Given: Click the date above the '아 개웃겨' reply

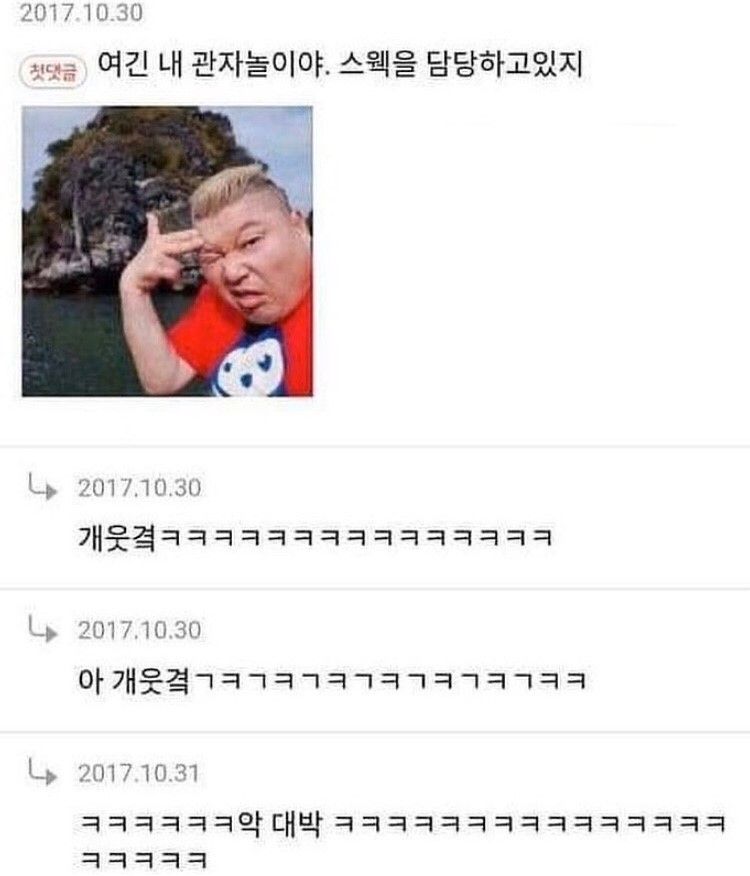Looking at the screenshot, I should [x=139, y=631].
